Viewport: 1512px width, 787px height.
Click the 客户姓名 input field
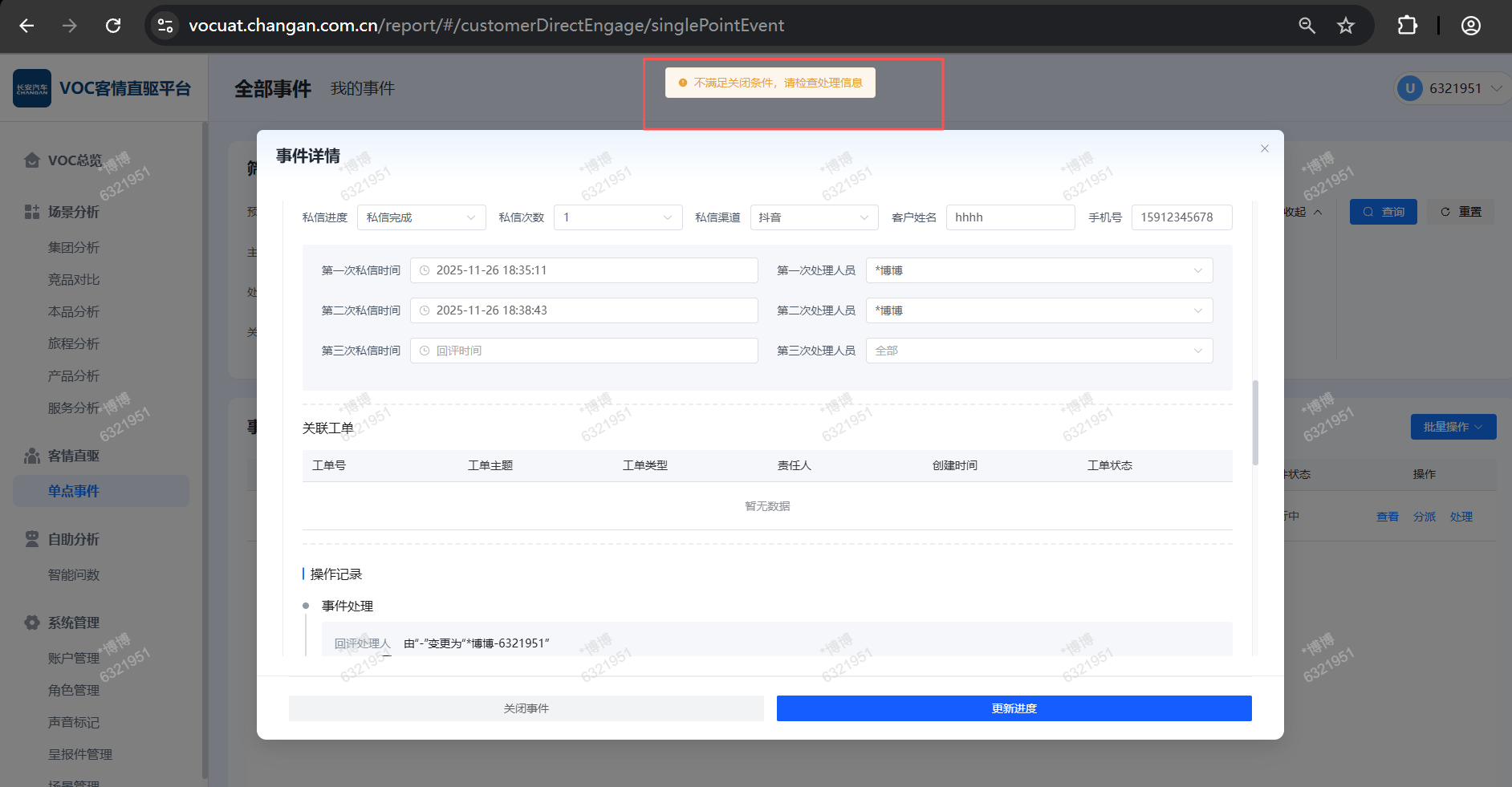1010,217
